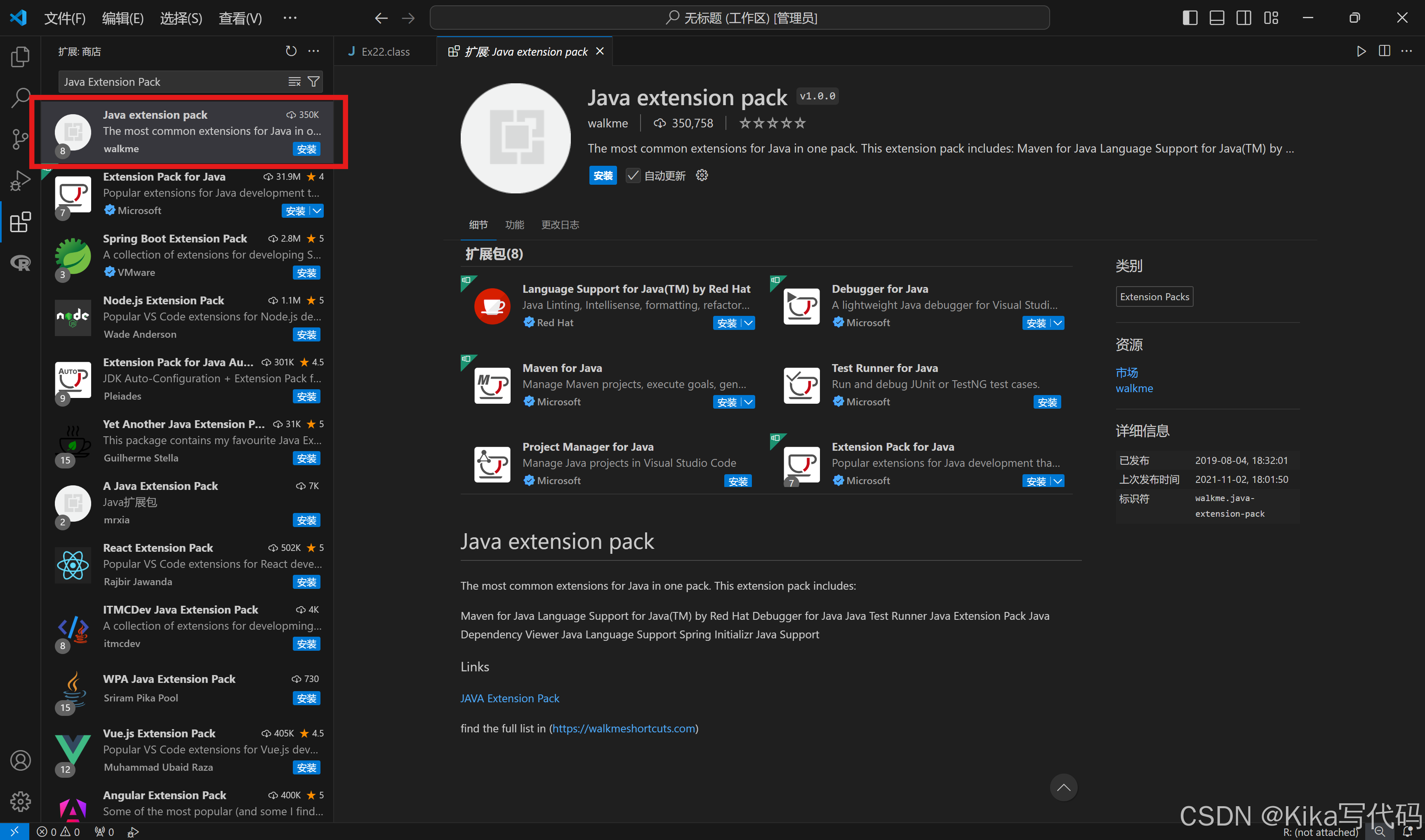Toggle the bottom panel layout button
Viewport: 1425px width, 840px height.
tap(1217, 18)
